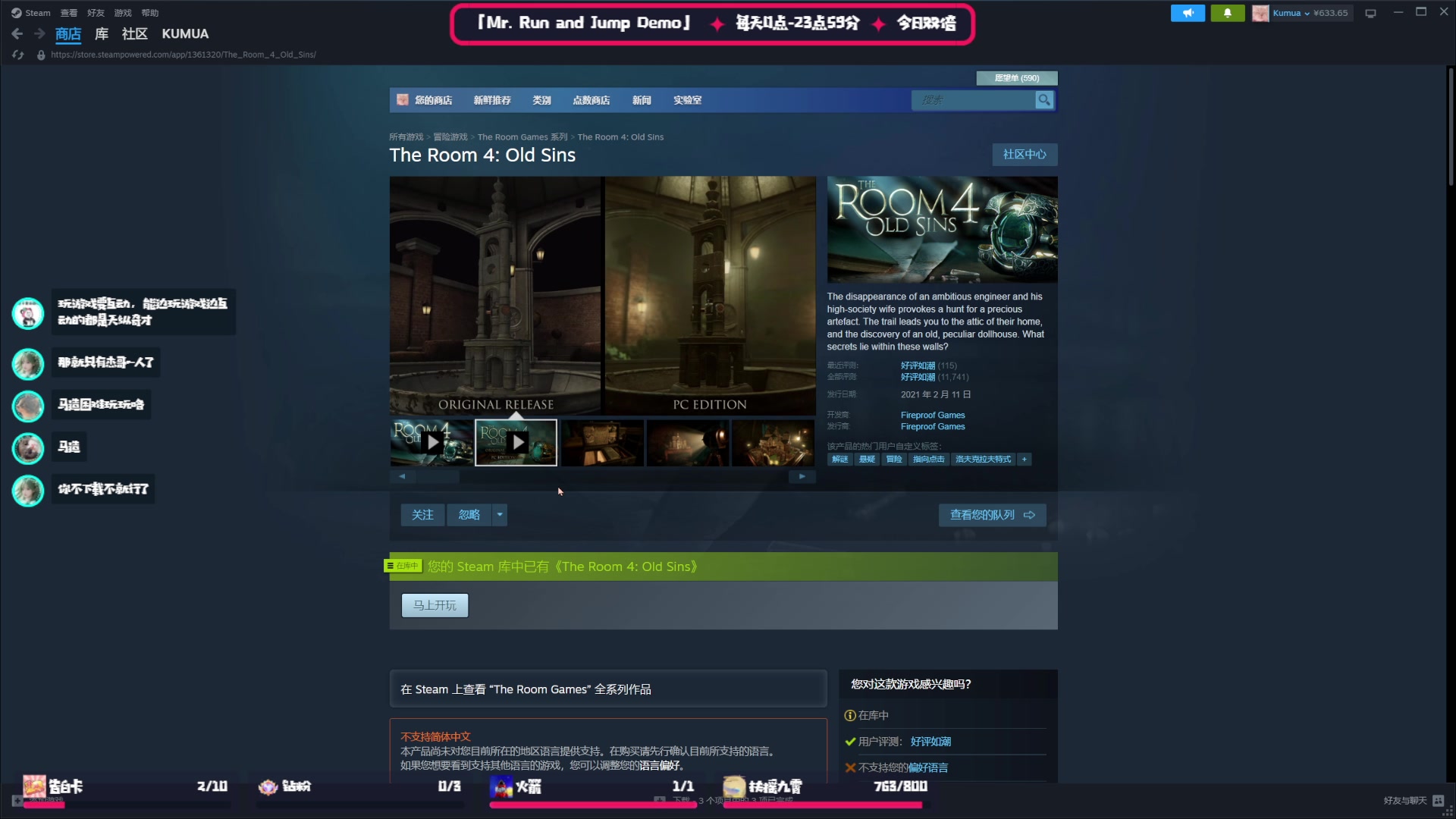Open the 点数商店 page
The height and width of the screenshot is (819, 1456).
(591, 100)
